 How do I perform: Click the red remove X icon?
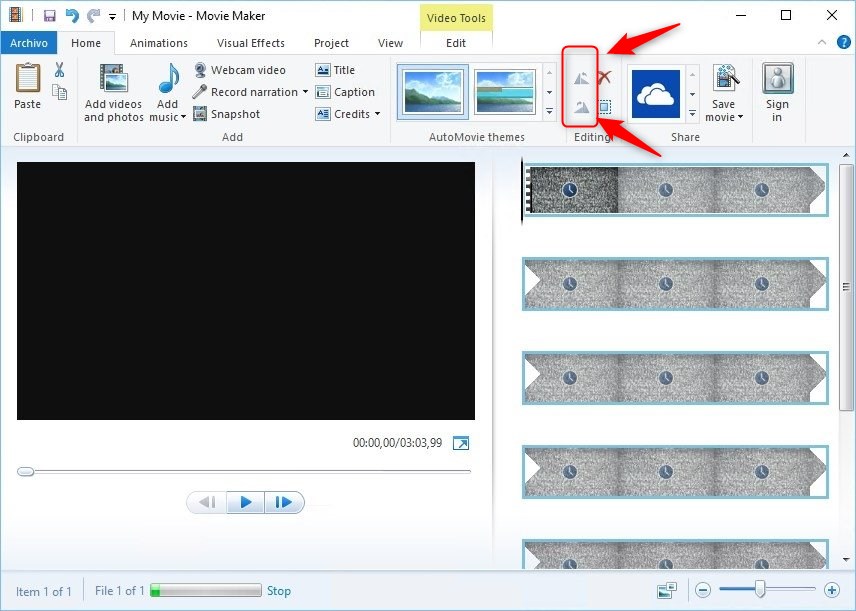(604, 77)
